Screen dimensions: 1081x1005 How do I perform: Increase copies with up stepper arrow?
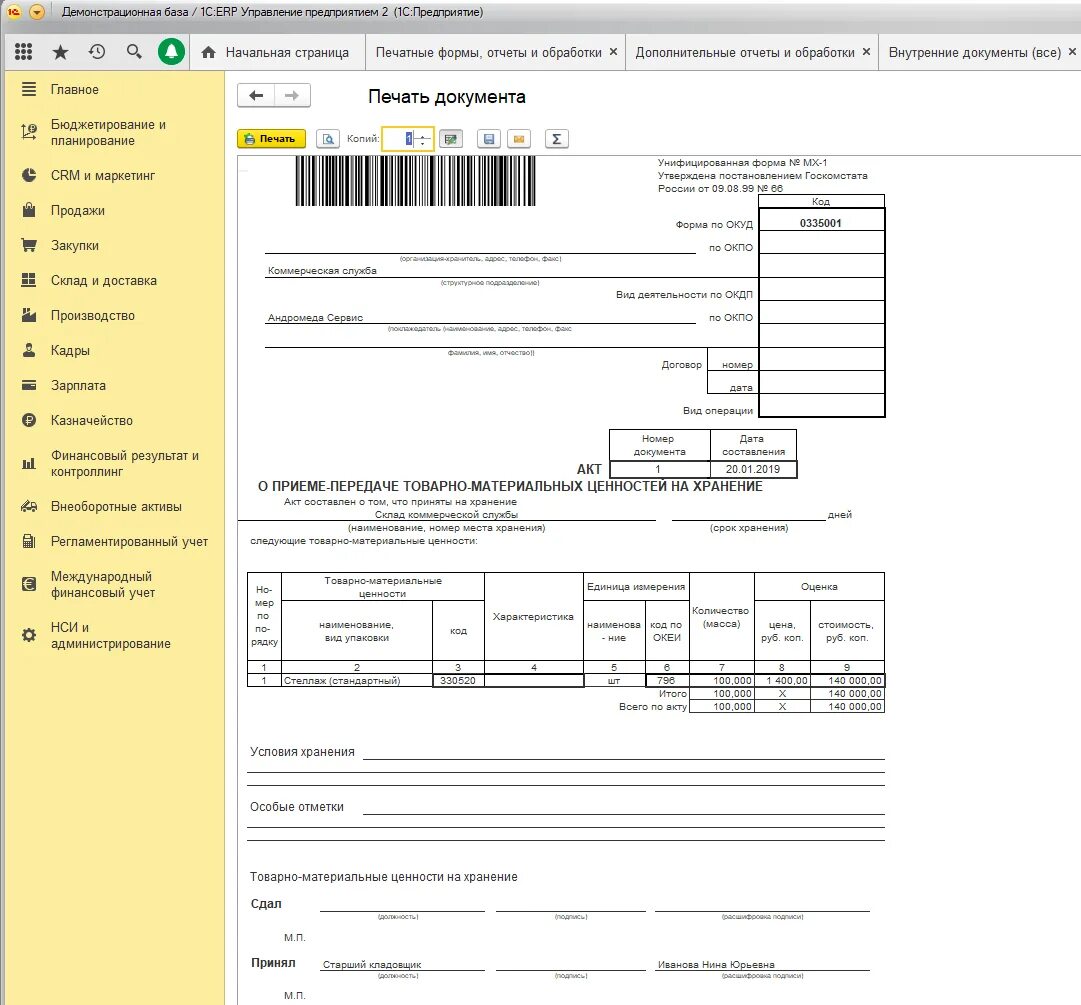tap(423, 134)
